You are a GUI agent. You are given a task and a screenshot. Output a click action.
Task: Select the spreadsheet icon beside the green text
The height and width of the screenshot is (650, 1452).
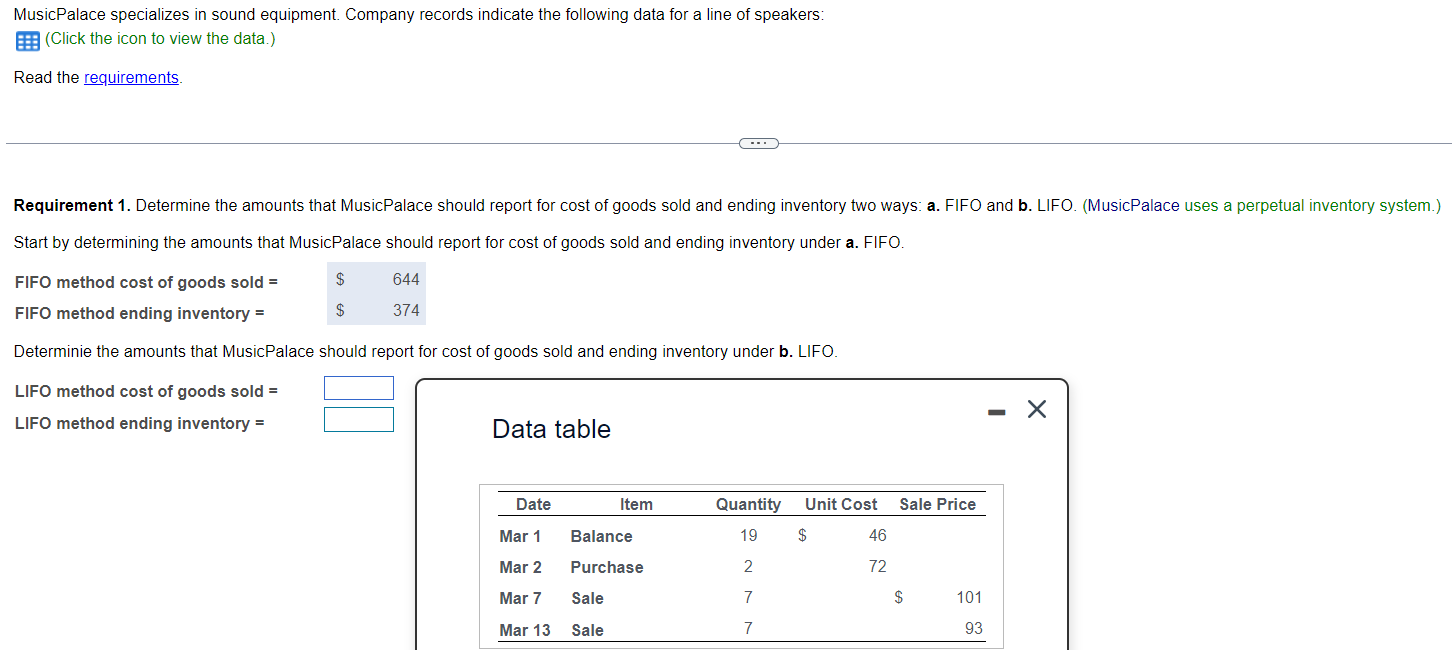click(x=25, y=40)
